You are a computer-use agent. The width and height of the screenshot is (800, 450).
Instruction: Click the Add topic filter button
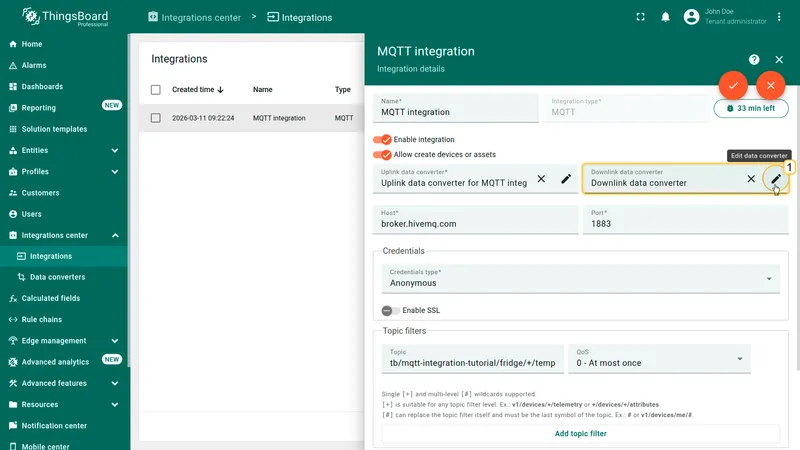pos(581,434)
